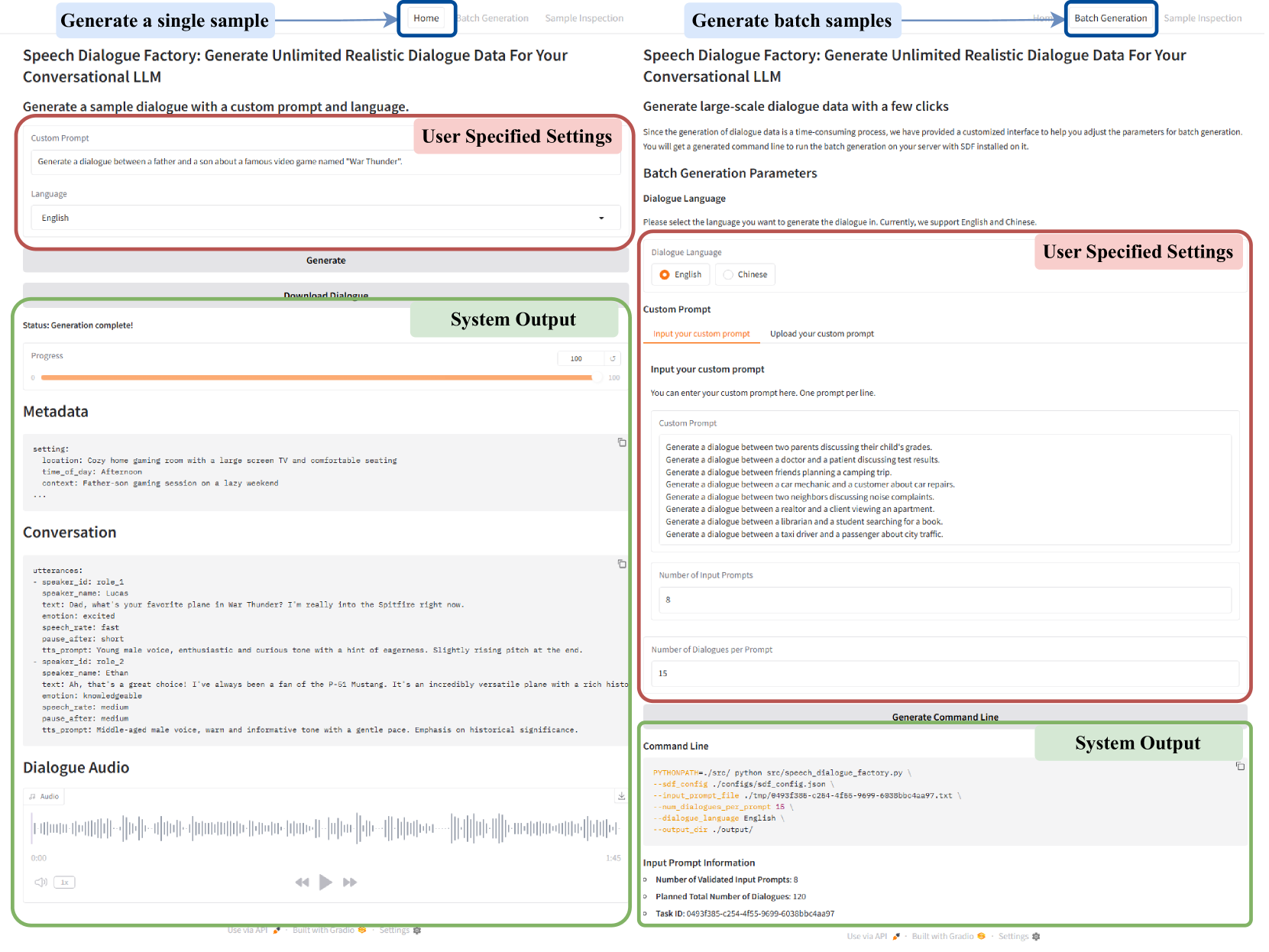1269x952 pixels.
Task: Click the 'speaker_name: Lucas' line
Action: (x=86, y=594)
